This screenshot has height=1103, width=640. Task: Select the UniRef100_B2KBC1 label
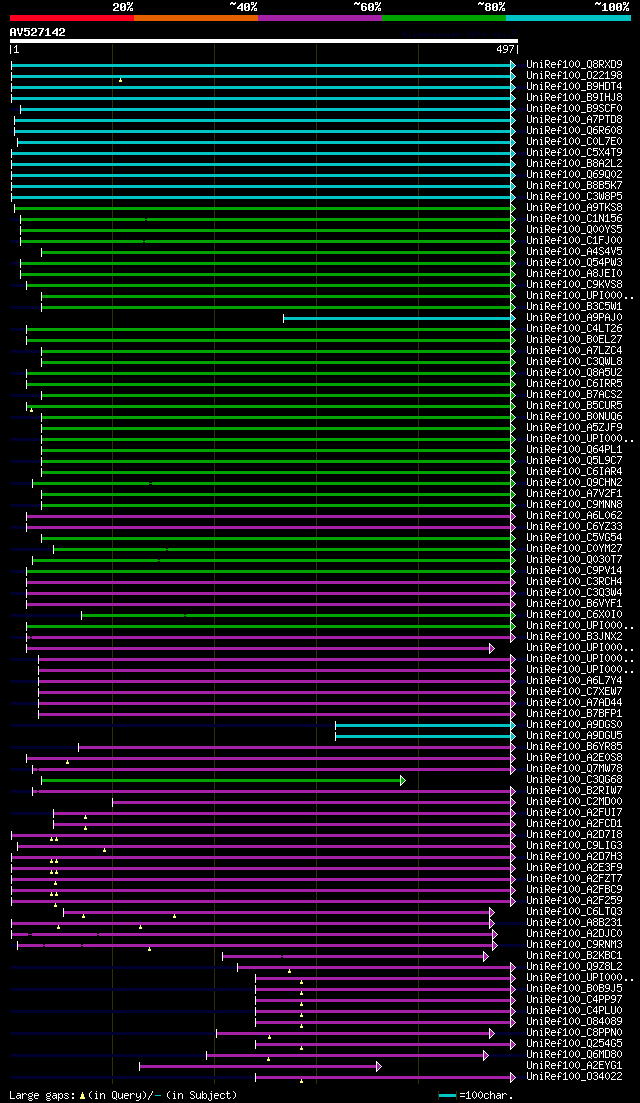574,956
